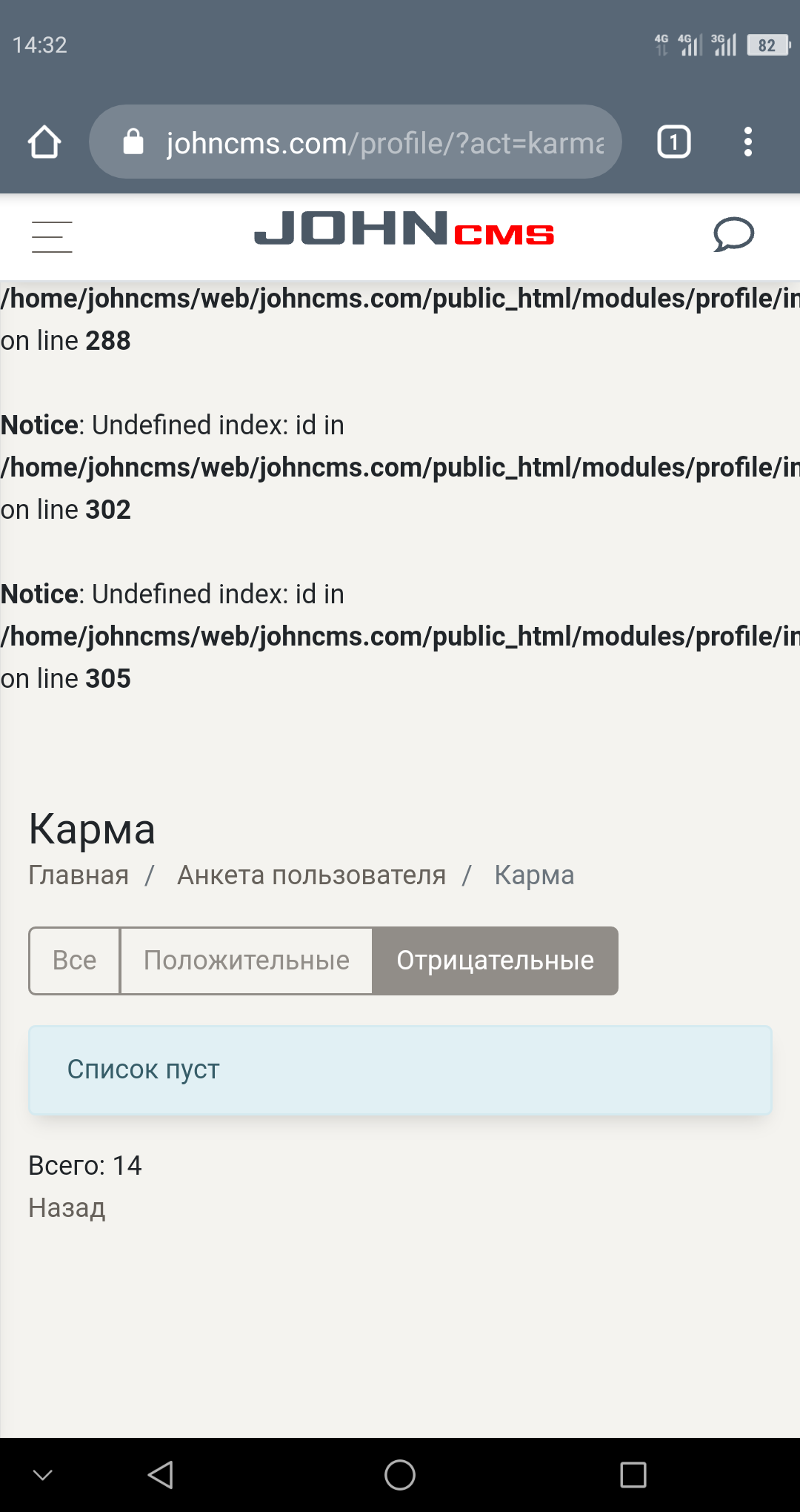Open the Анкета пользователя breadcrumb
The image size is (800, 1512).
(x=311, y=875)
